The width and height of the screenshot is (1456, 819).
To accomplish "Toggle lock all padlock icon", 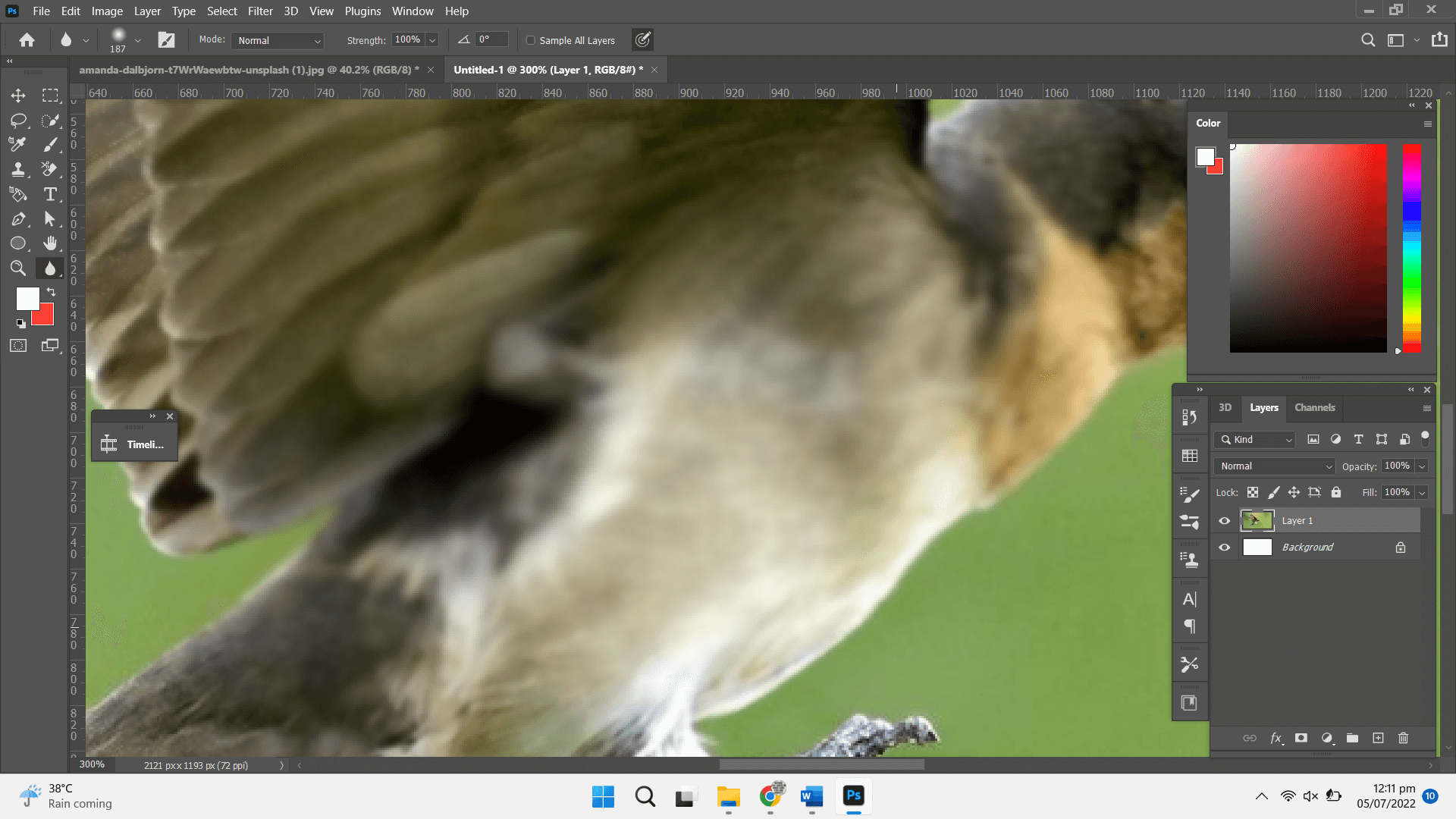I will point(1336,493).
